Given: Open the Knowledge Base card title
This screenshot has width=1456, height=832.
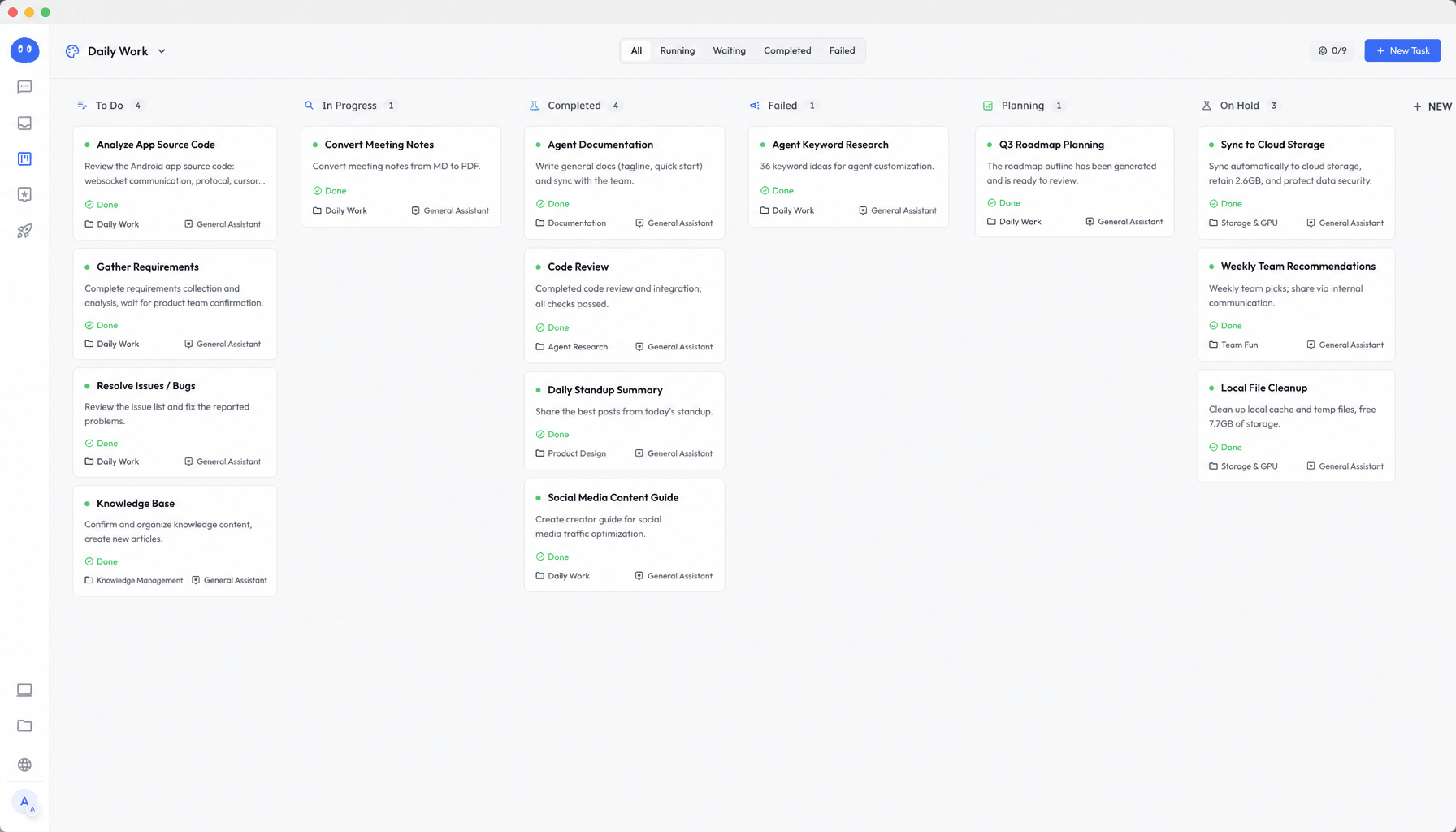Looking at the screenshot, I should point(136,504).
